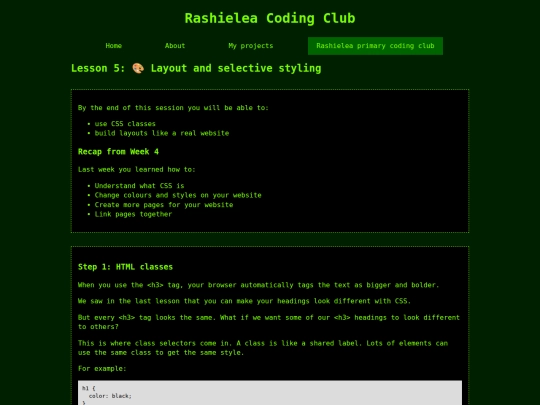Image resolution: width=540 pixels, height=405 pixels.
Task: Click the Step 1: HTML classes heading
Action: pos(125,267)
